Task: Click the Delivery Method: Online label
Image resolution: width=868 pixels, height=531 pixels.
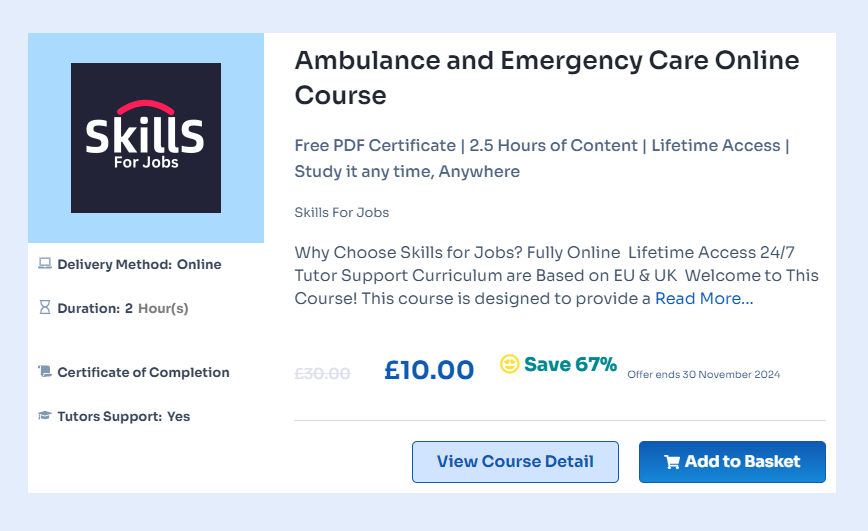Action: coord(139,265)
